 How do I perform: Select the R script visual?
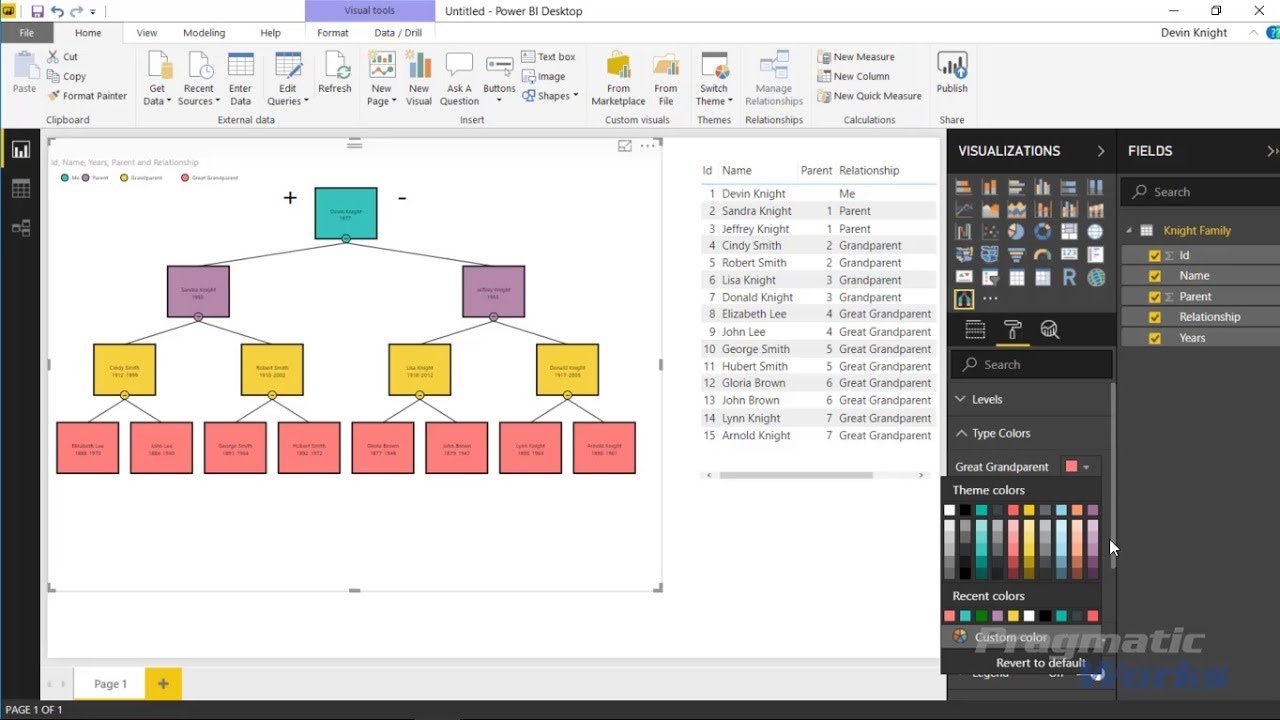(x=1069, y=278)
